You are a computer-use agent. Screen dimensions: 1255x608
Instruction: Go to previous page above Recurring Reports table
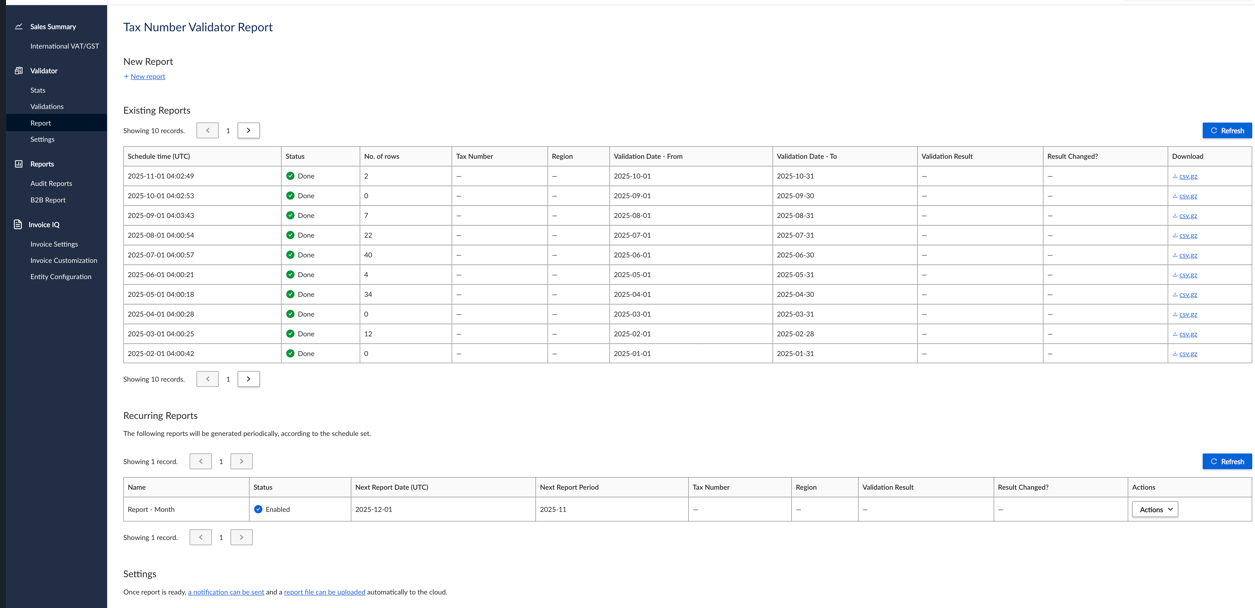coord(200,461)
